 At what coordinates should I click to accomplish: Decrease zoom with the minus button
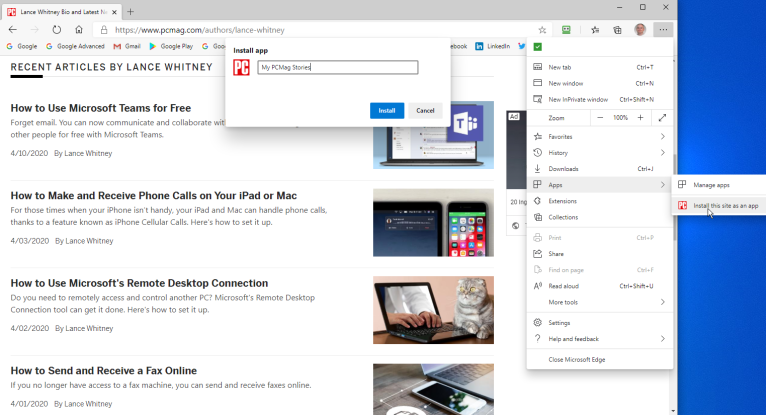600,118
